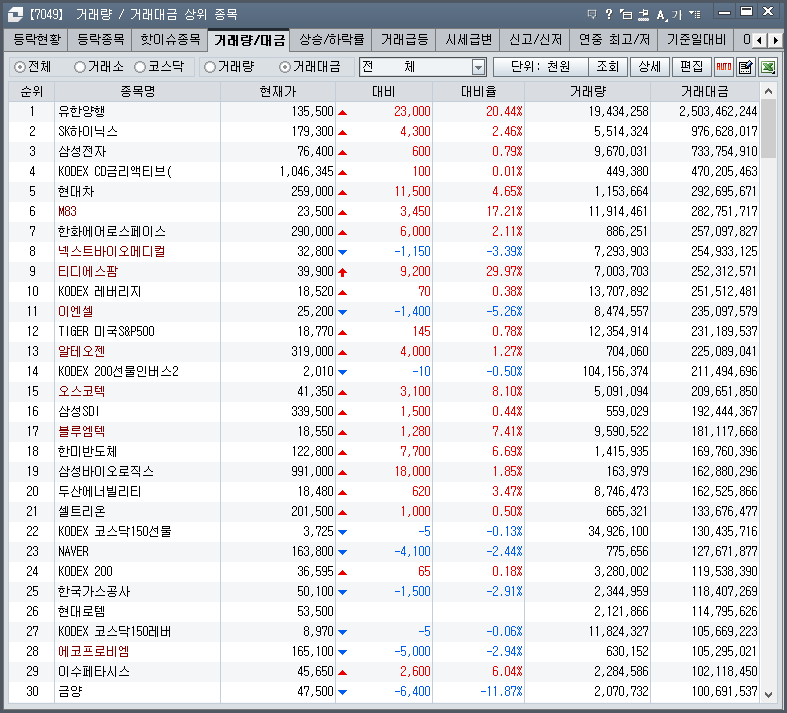Switch to the 거래급등 tab
Screen dimensions: 787x713
pos(404,40)
